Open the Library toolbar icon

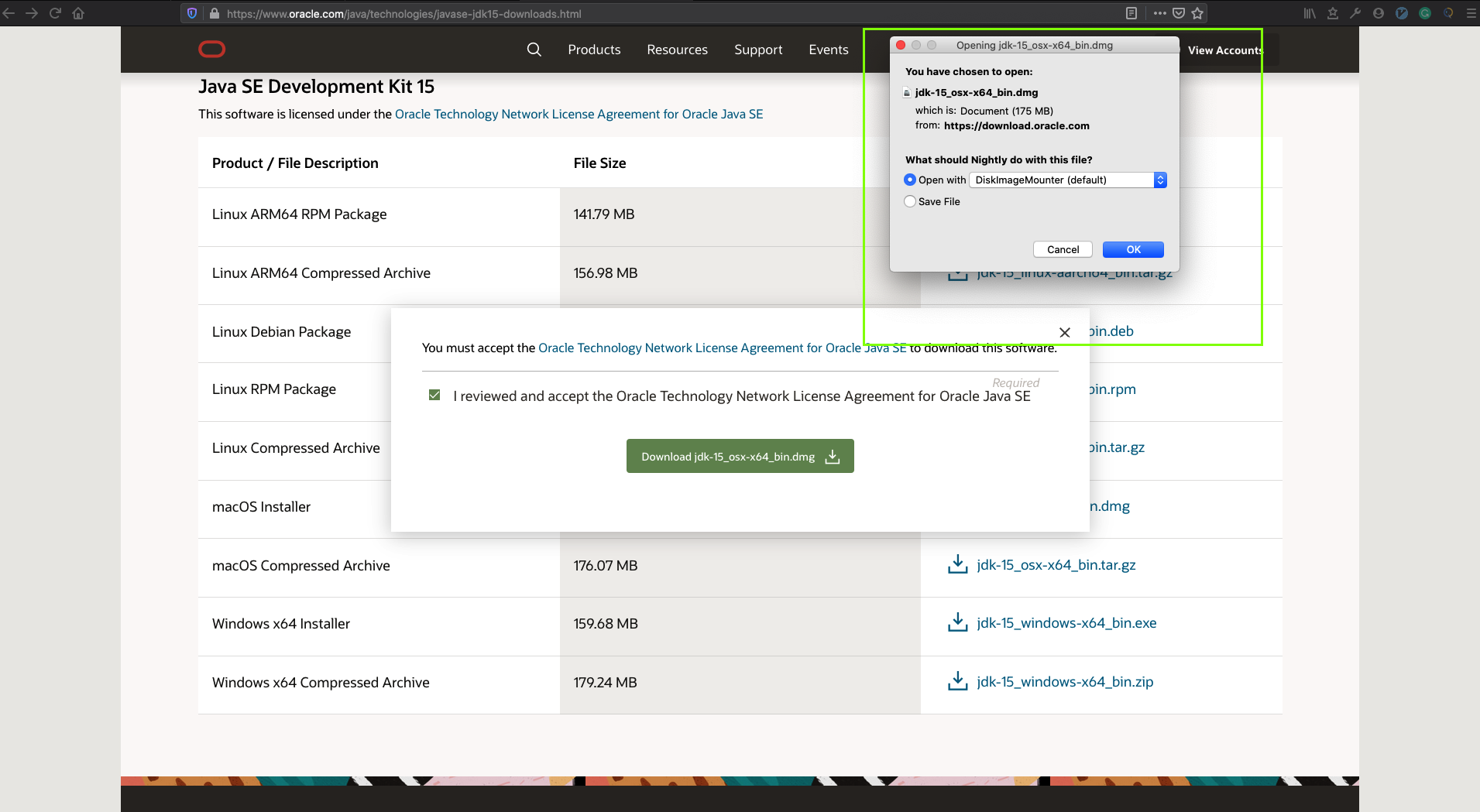[1309, 13]
